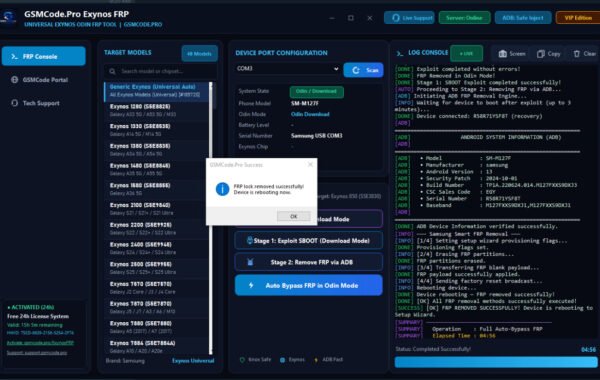
Task: Click the blue info icon in dialog
Action: (x=222, y=189)
